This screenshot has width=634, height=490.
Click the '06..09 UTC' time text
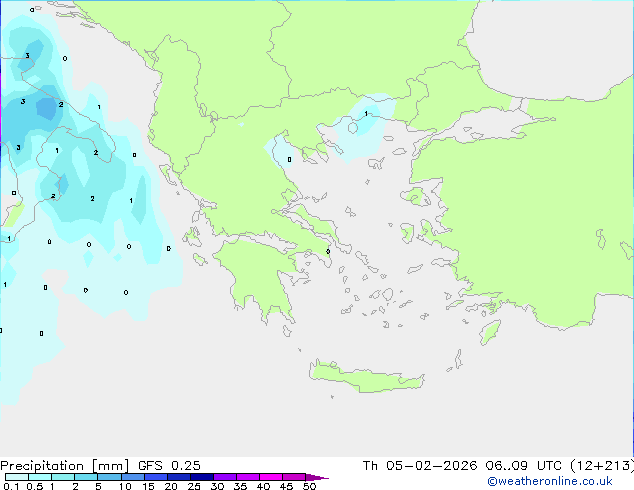coord(524,466)
